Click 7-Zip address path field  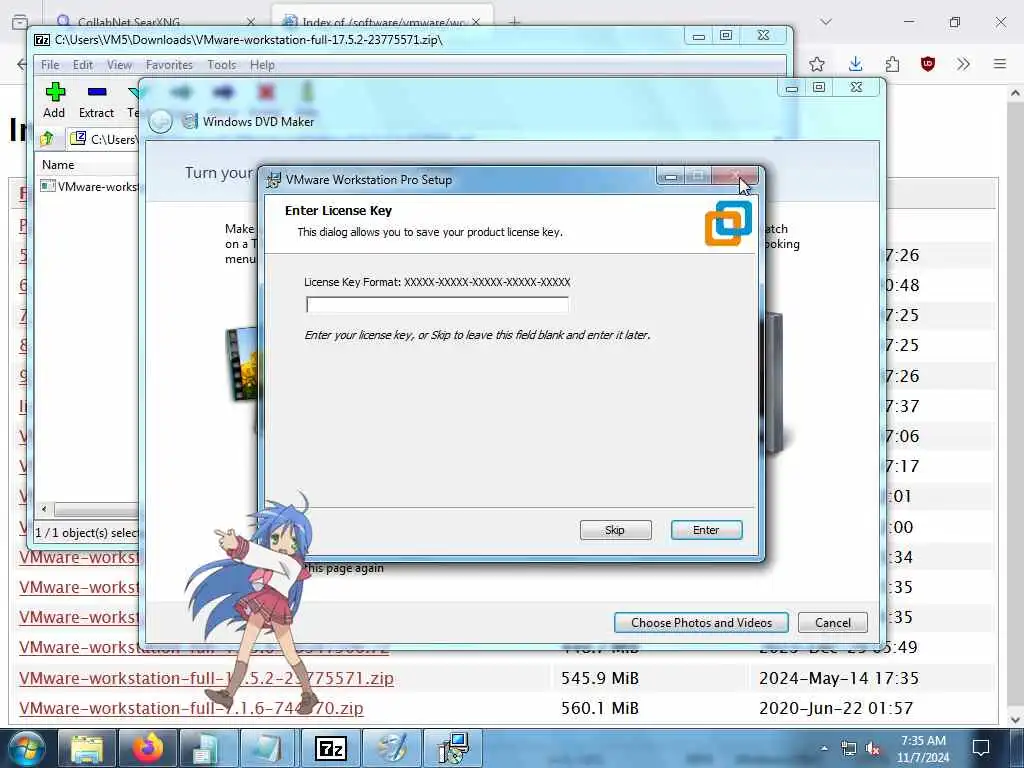pos(104,138)
